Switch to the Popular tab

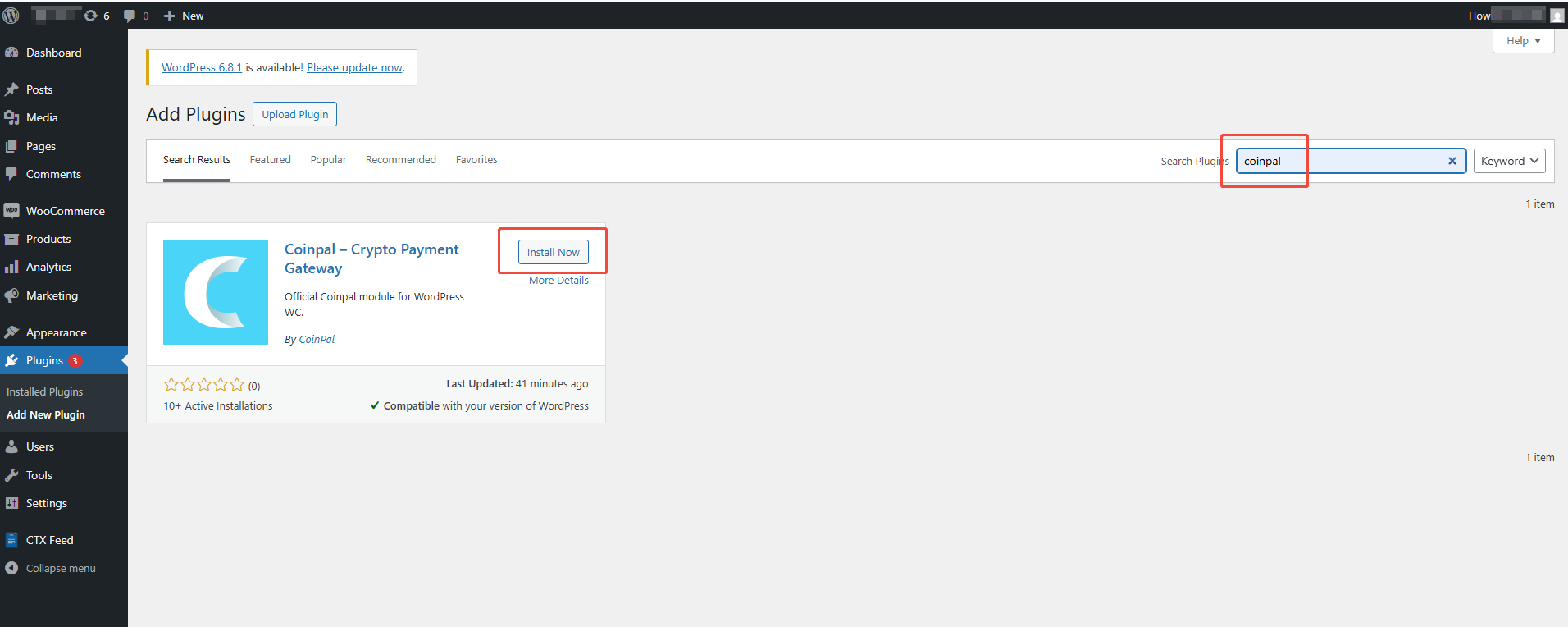pos(328,160)
